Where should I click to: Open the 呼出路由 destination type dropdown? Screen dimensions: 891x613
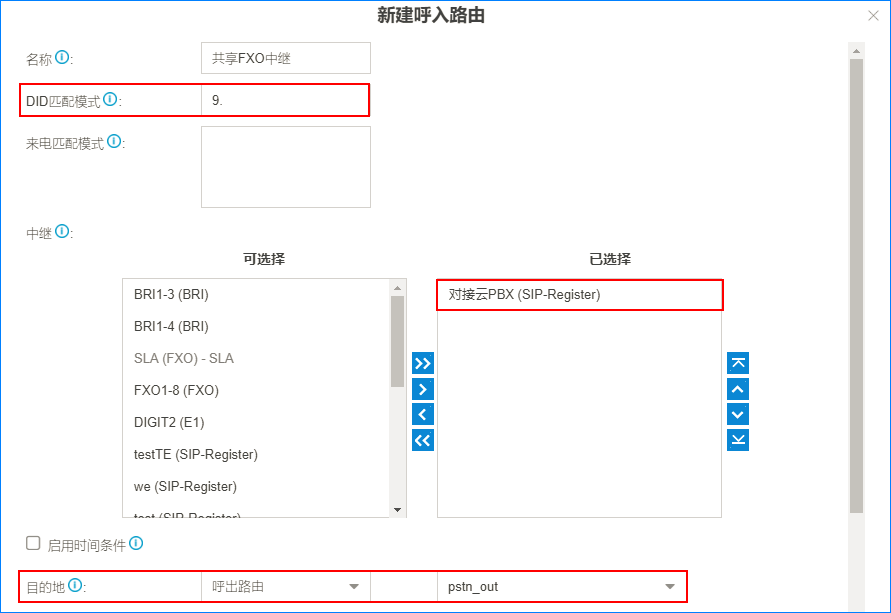coord(285,587)
